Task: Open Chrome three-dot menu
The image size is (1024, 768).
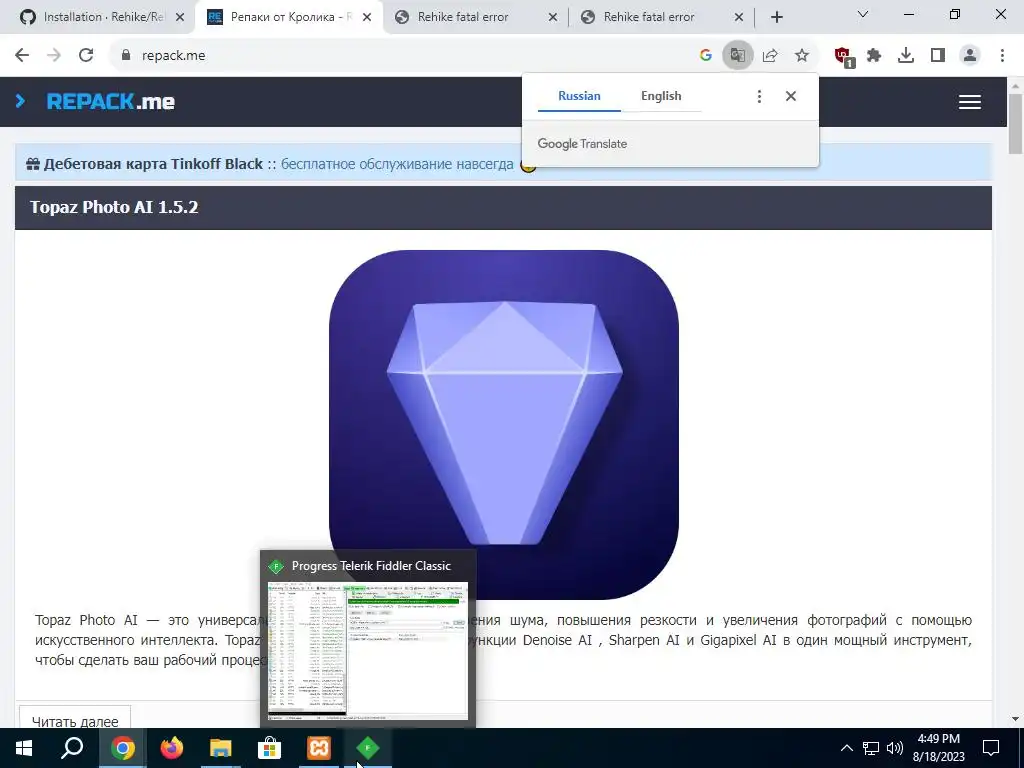Action: pos(1002,56)
